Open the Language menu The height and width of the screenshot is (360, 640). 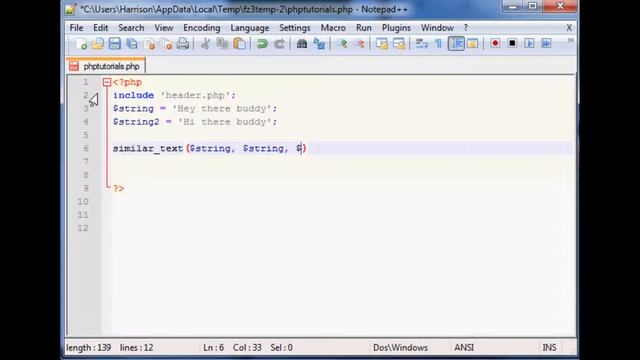coord(250,28)
